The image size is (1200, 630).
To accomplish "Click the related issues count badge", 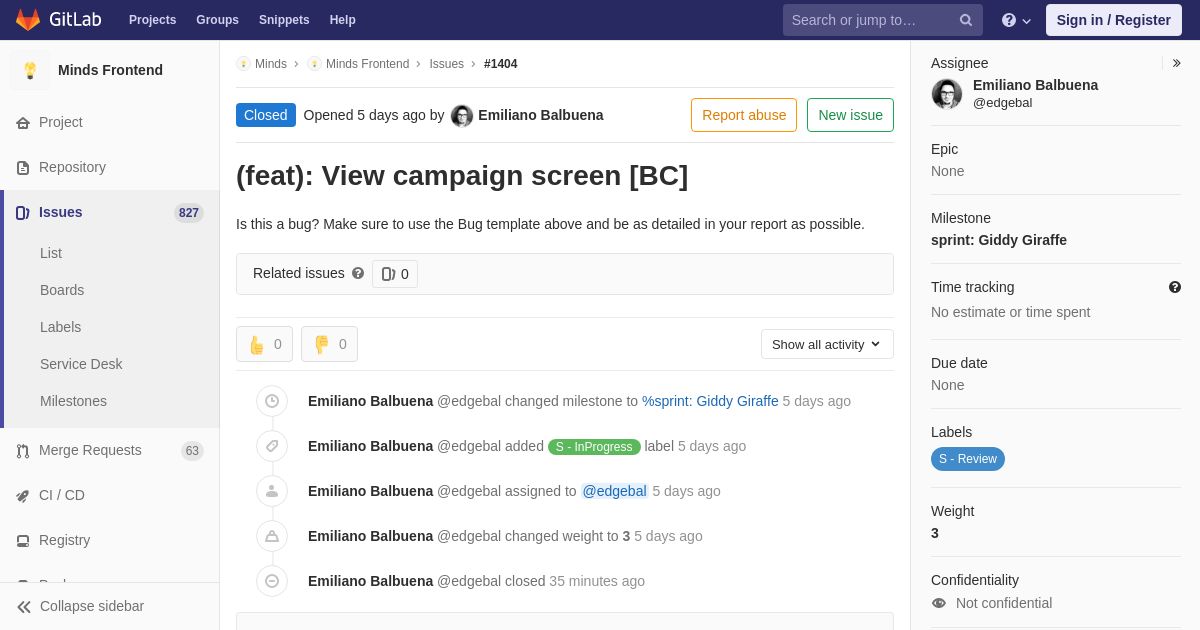I will point(395,274).
